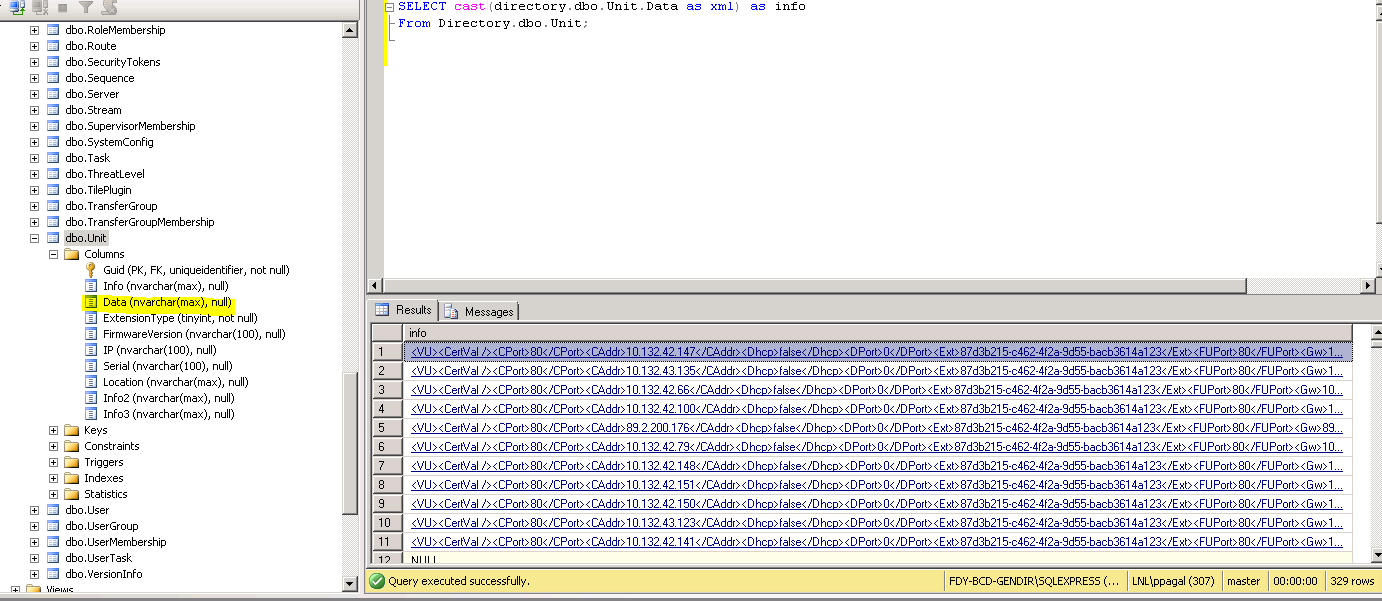Click the Stop icon in Object Explorer toolbar
This screenshot has width=1382, height=601.
pyautogui.click(x=62, y=7)
